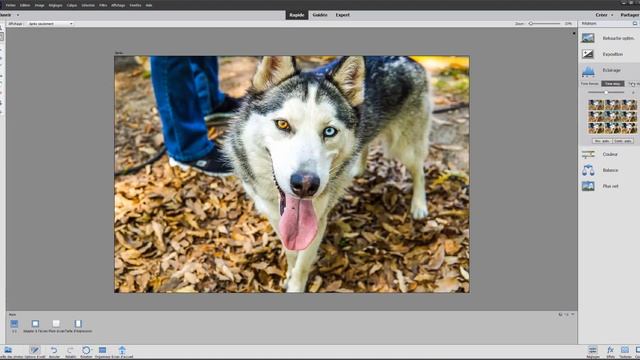This screenshot has width=640, height=360.
Task: Open the Textures panel
Action: [625, 352]
